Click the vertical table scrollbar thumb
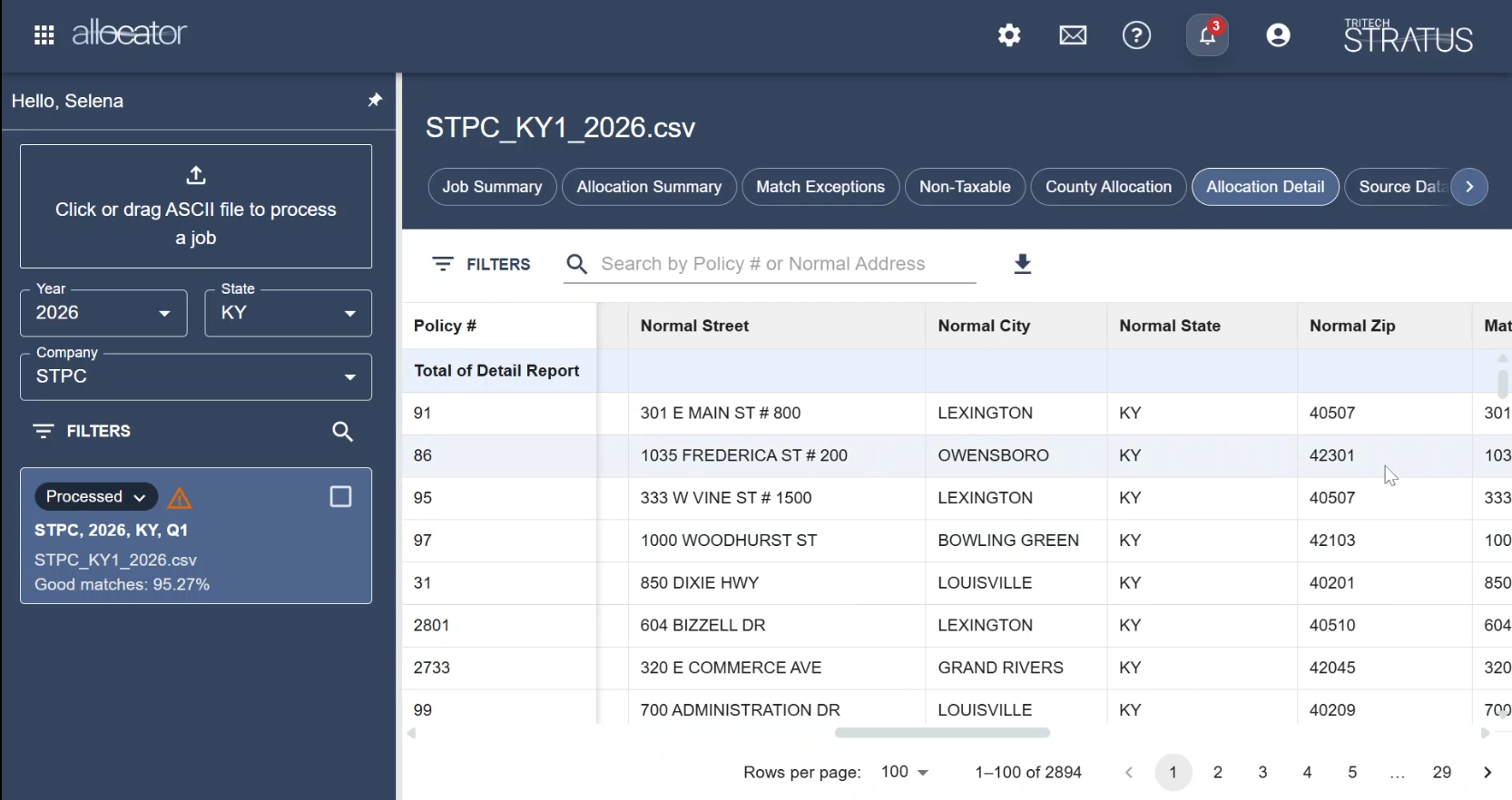1512x800 pixels. (x=1503, y=383)
